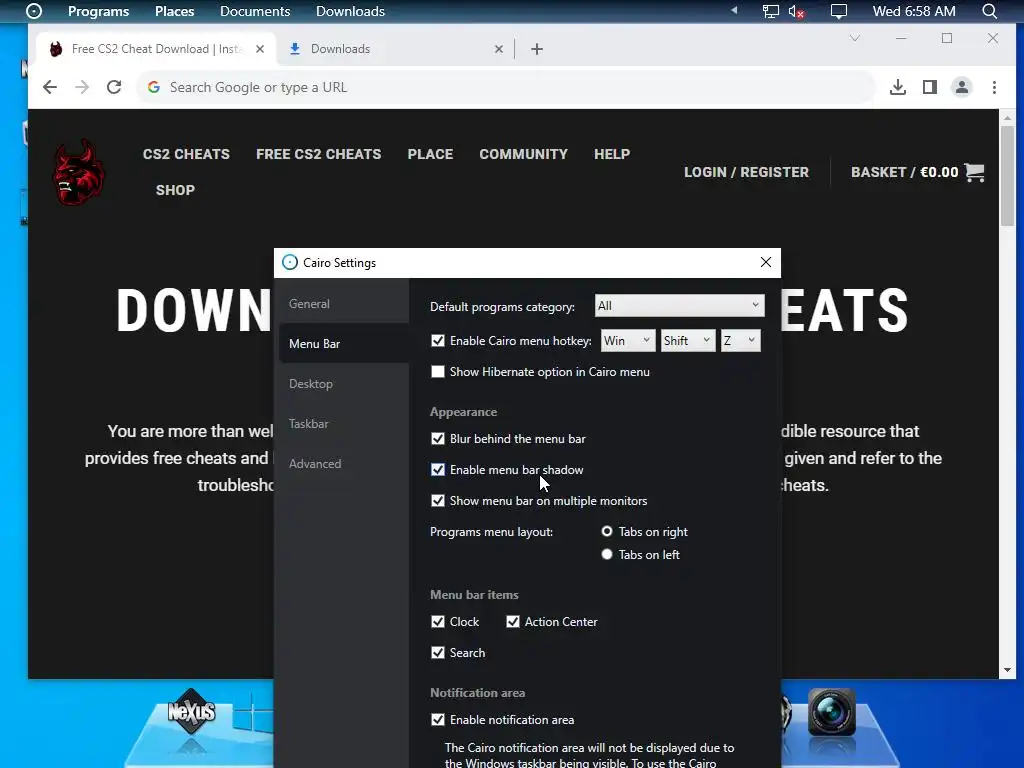This screenshot has width=1024, height=768.
Task: Click the clock showing Wed 6:58 AM
Action: (x=914, y=11)
